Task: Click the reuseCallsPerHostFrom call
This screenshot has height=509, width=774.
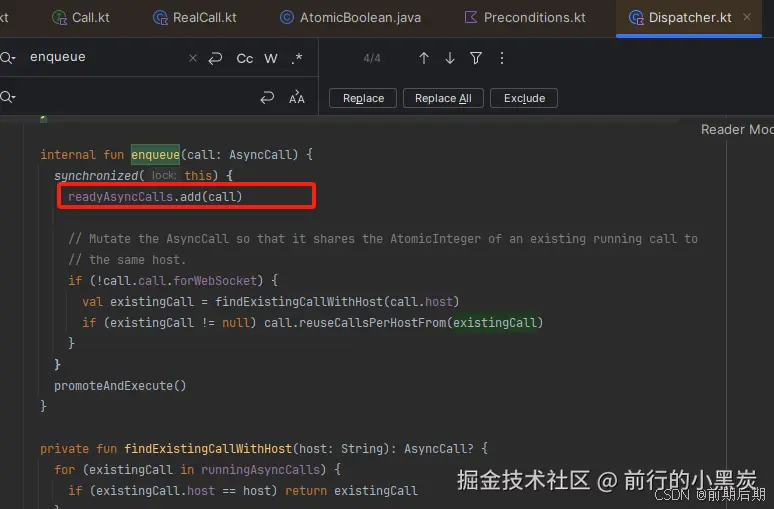Action: pos(372,322)
